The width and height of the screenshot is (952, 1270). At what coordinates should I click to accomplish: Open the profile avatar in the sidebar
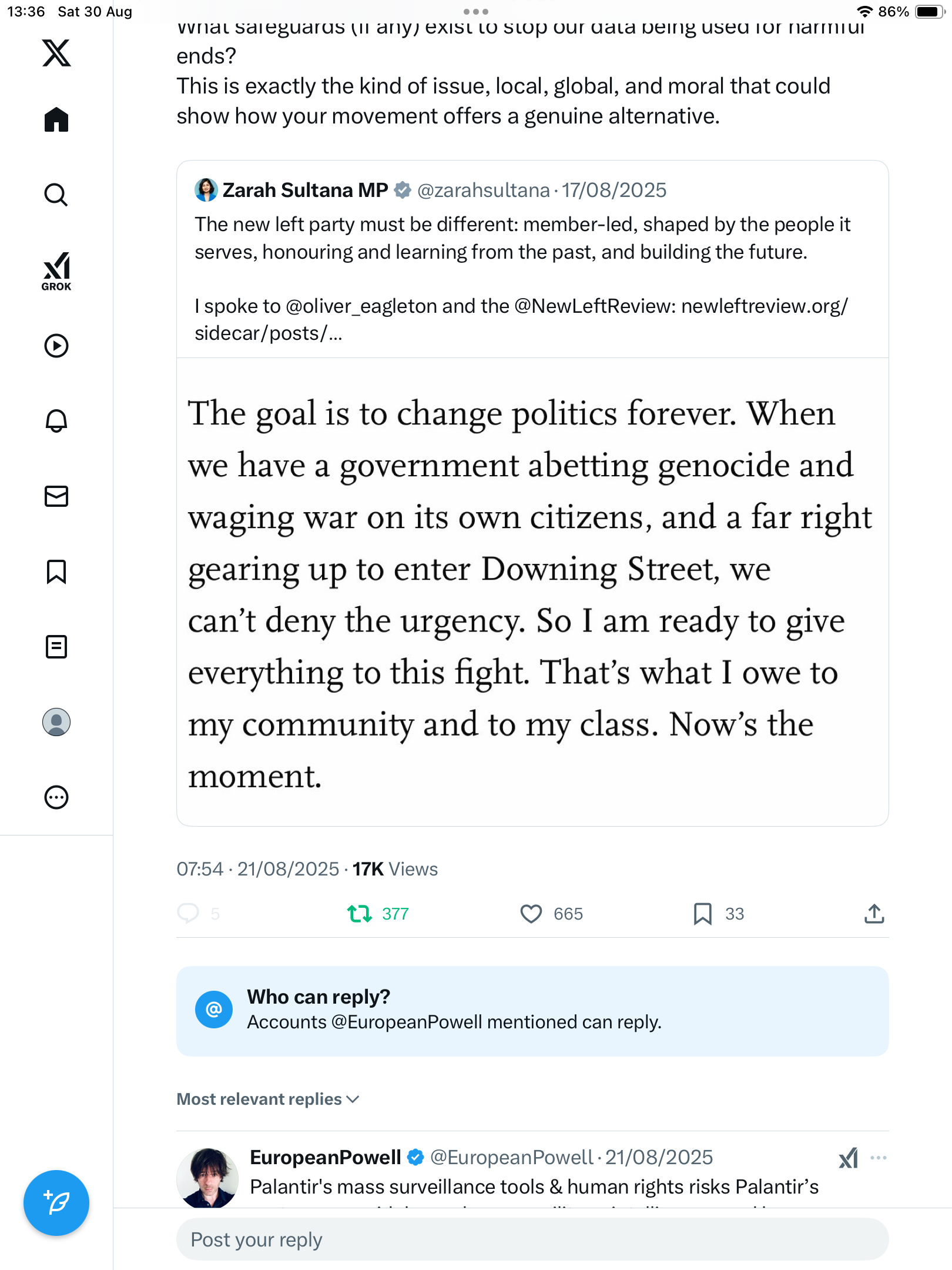(56, 722)
